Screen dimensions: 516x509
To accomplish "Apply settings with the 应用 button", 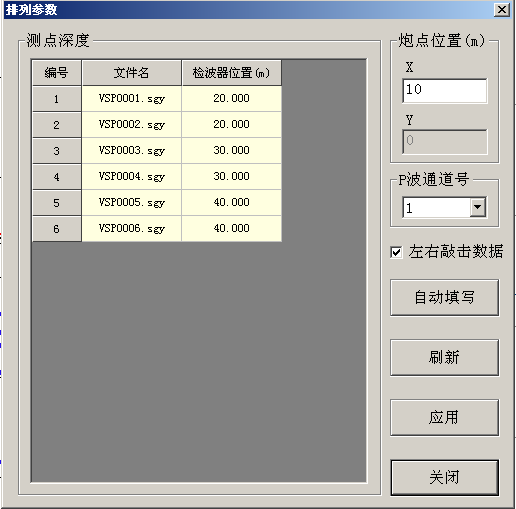I will [444, 418].
